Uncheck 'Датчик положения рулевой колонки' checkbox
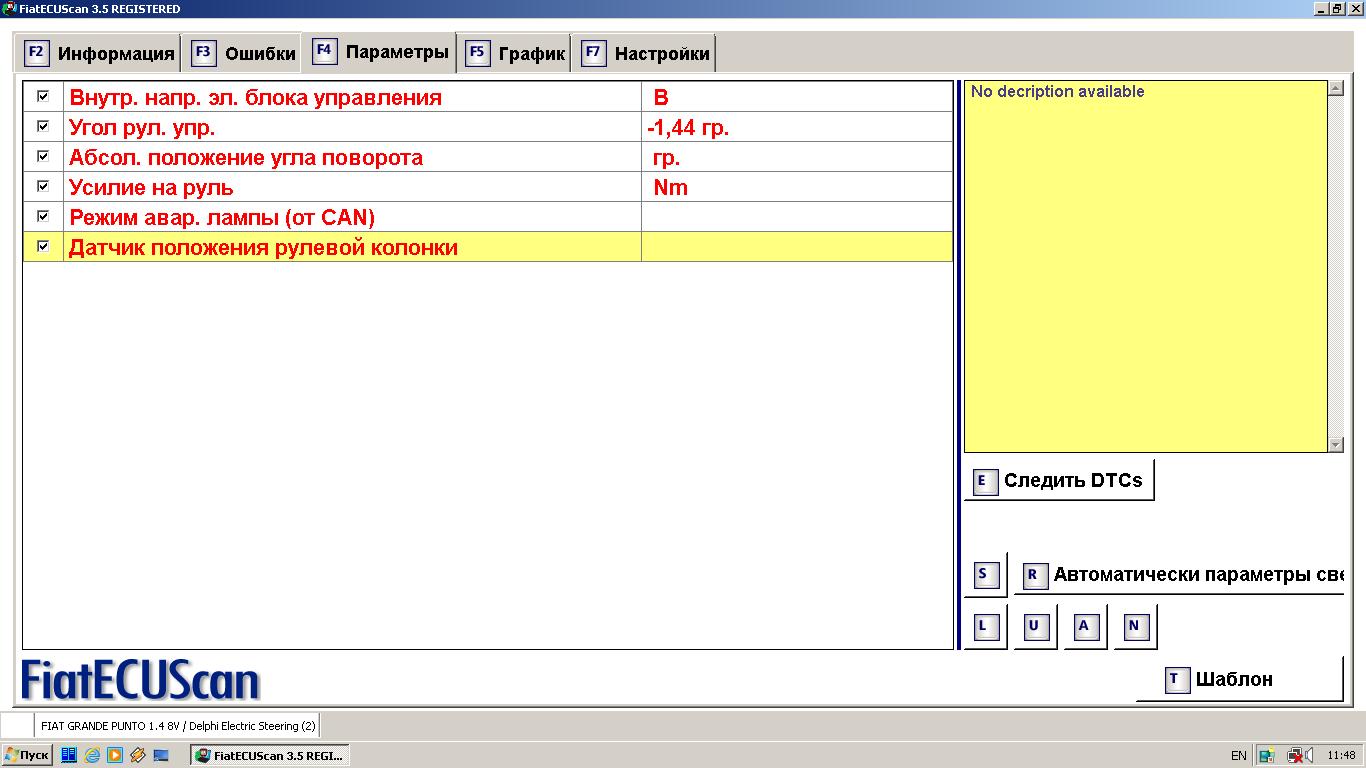The image size is (1366, 768). [43, 247]
